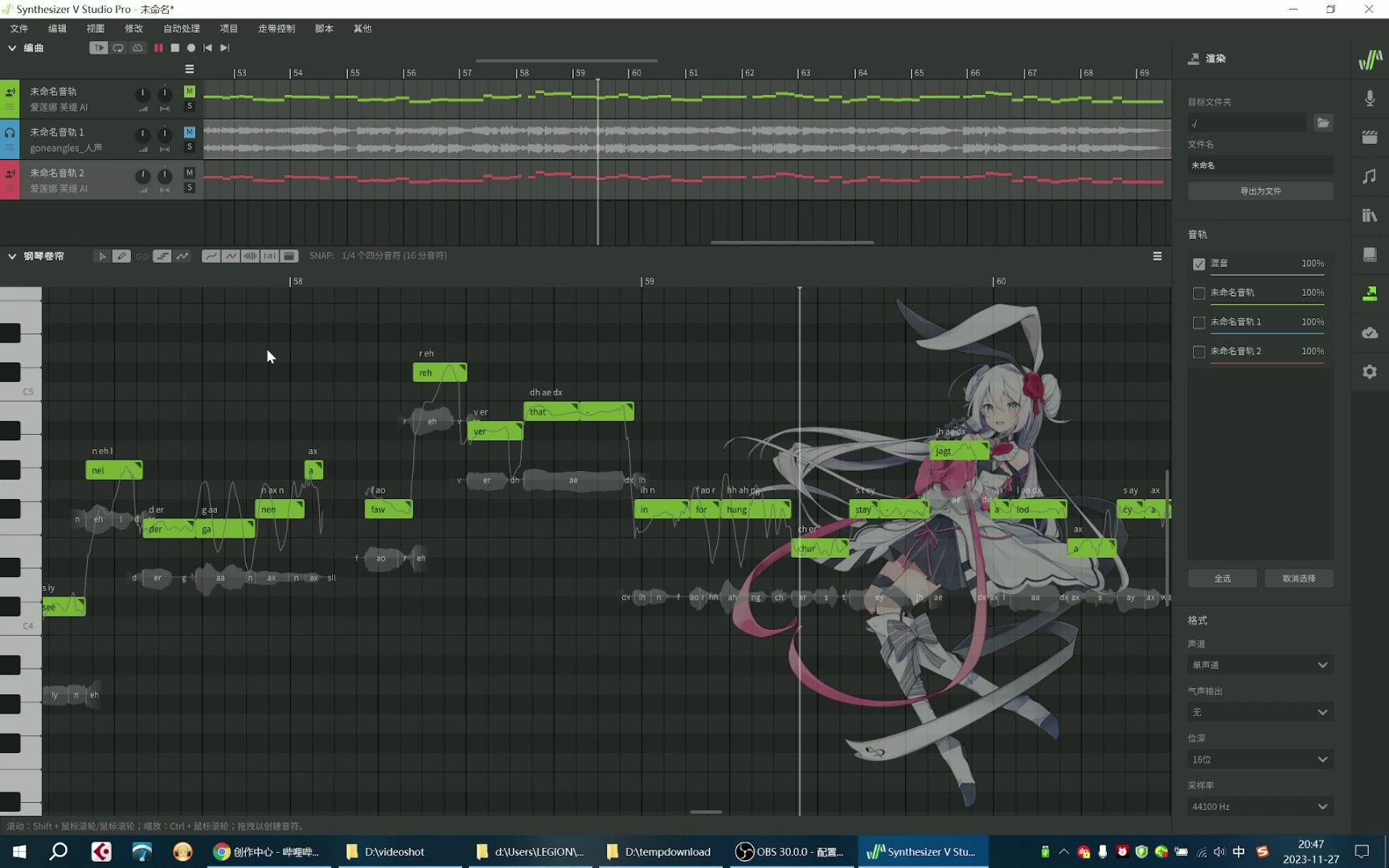Open the 编辑 menu
This screenshot has height=868, width=1389.
57,29
